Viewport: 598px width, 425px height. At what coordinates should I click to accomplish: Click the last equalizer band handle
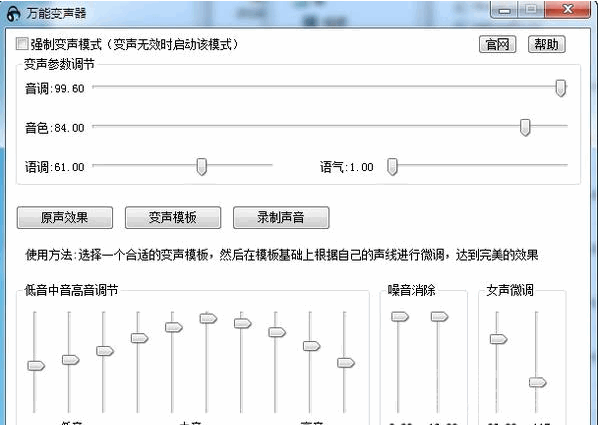point(346,362)
